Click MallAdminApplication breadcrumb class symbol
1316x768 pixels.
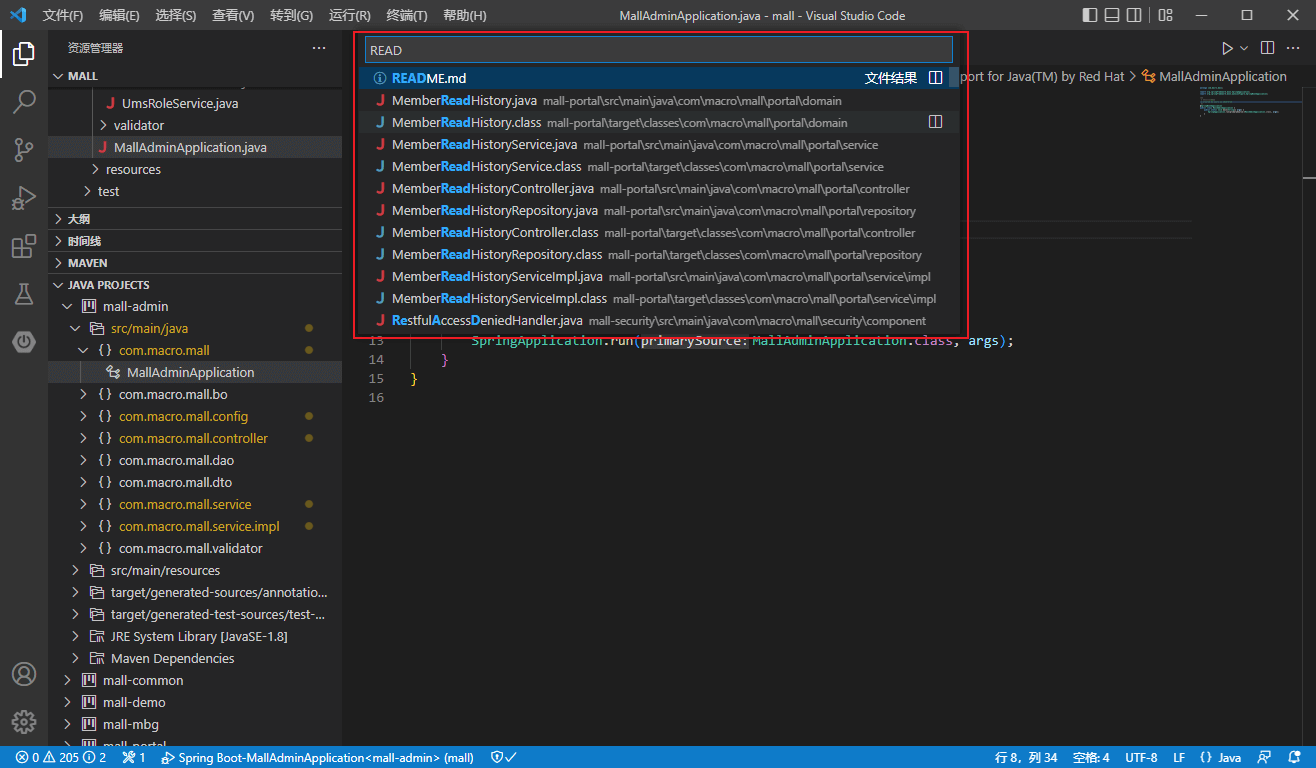pyautogui.click(x=1214, y=76)
